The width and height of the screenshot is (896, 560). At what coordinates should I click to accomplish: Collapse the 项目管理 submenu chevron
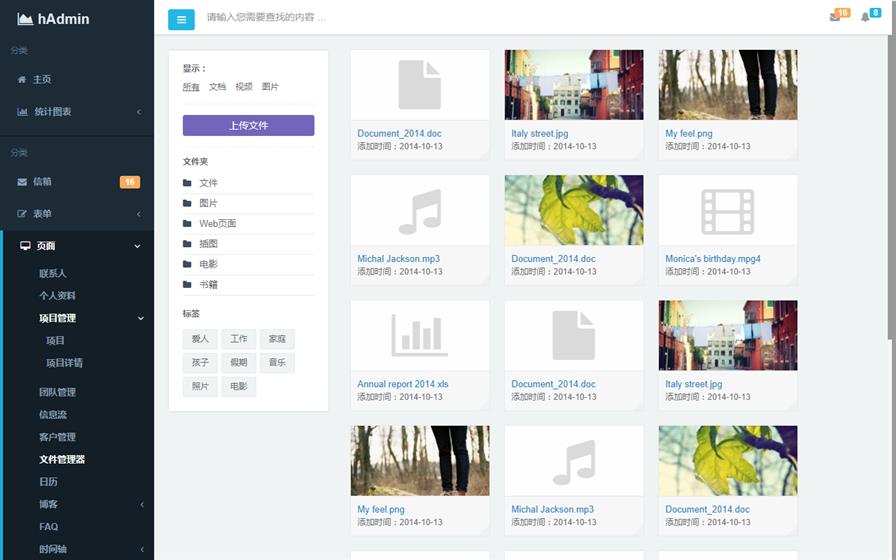[141, 318]
